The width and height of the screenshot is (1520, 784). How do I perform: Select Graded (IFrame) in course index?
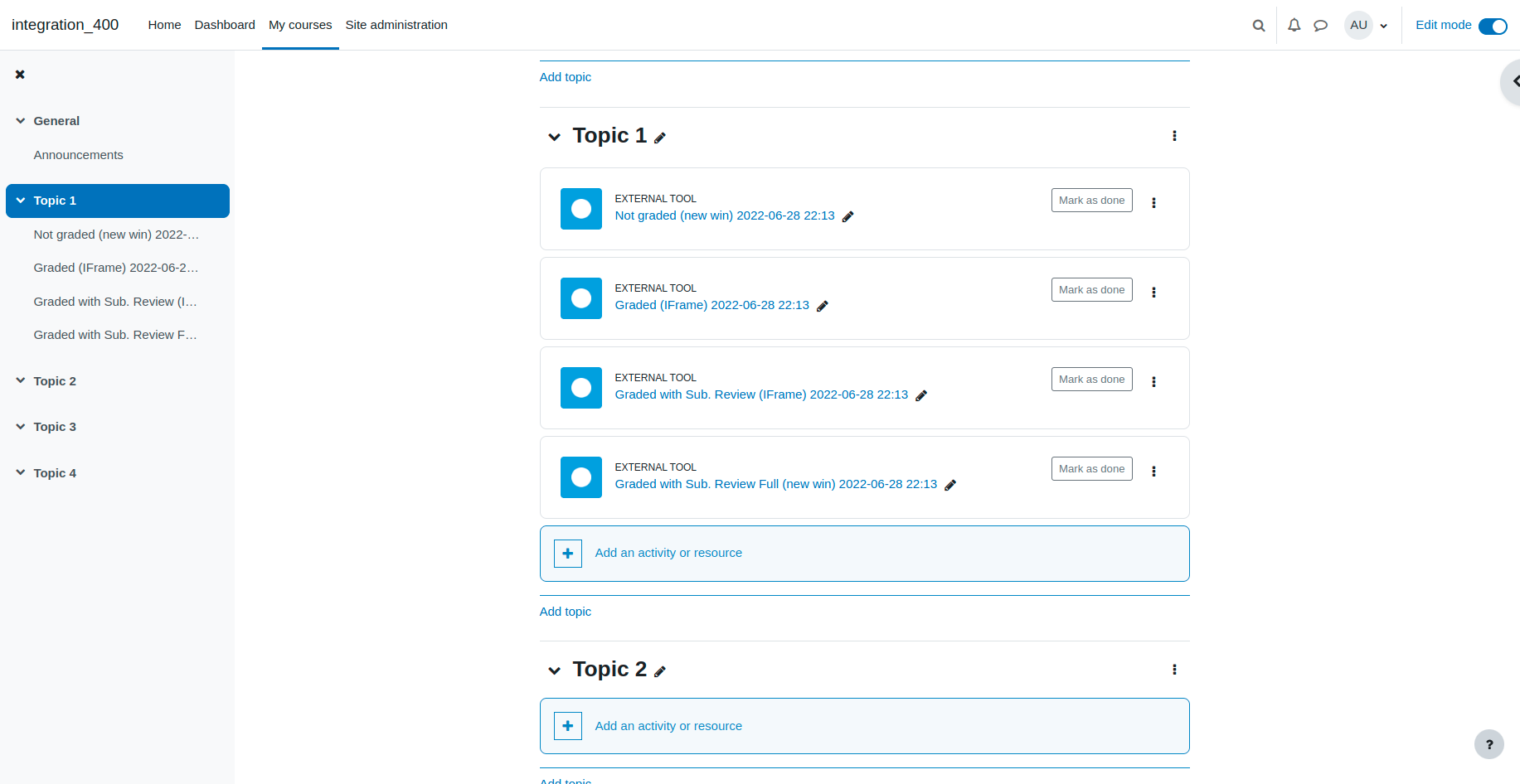tap(116, 268)
